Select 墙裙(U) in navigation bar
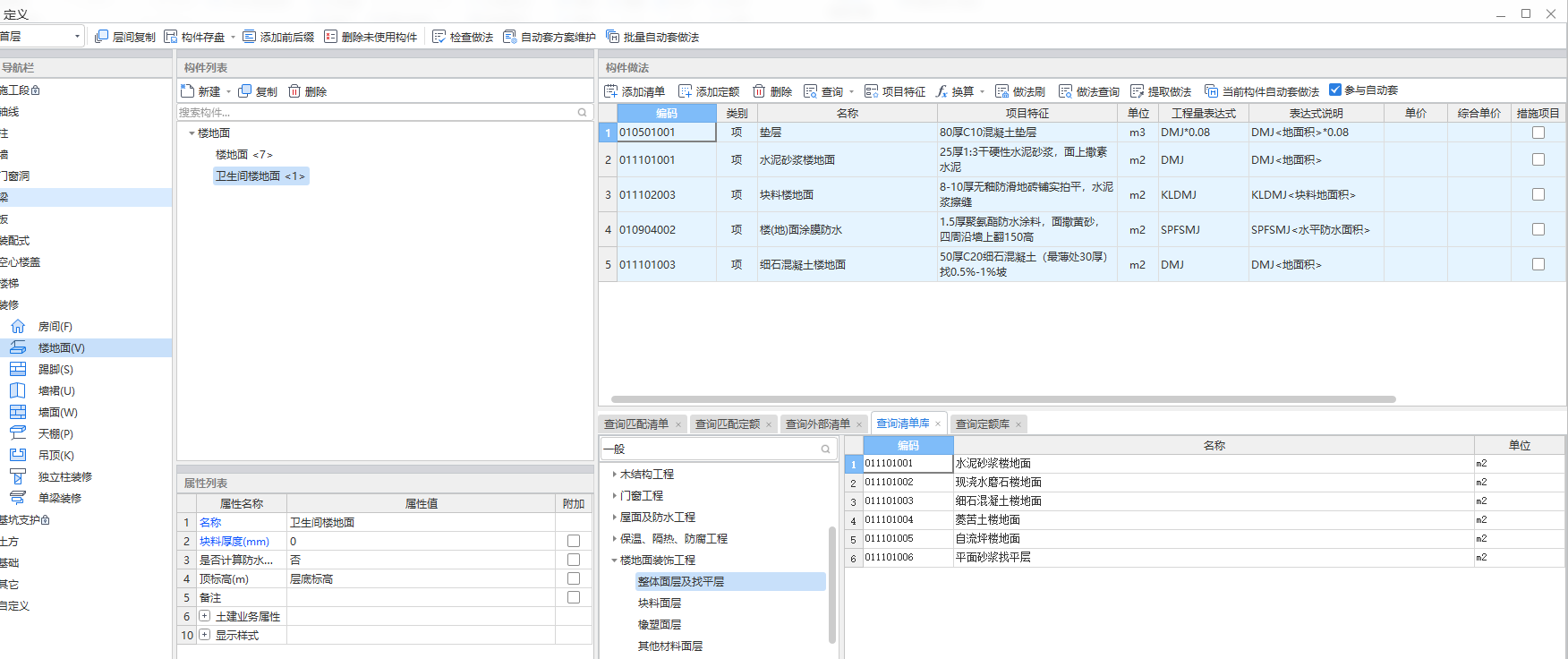This screenshot has width=1568, height=659. pos(56,391)
